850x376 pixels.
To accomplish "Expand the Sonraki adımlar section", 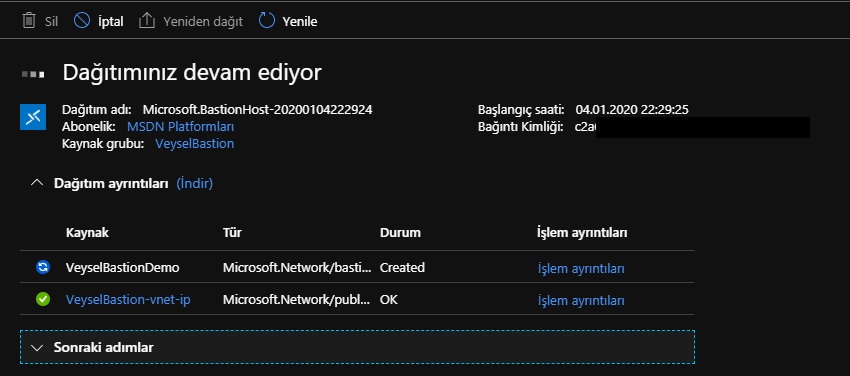I will coord(357,347).
